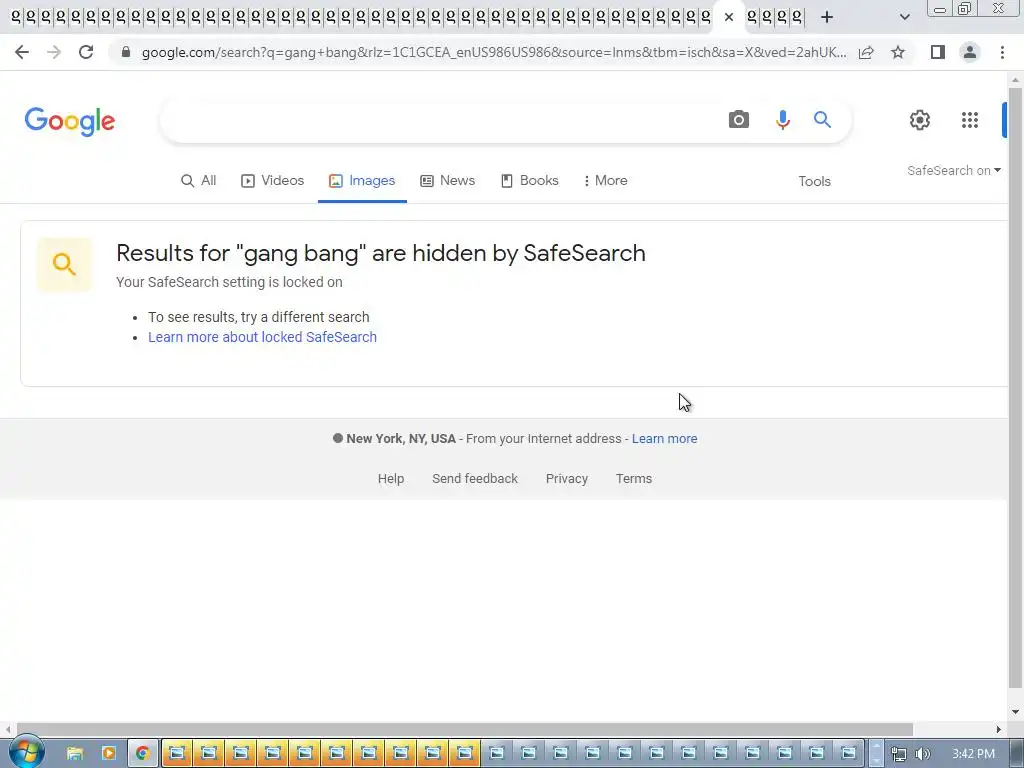Open the Chrome three-dot menu

click(1002, 52)
